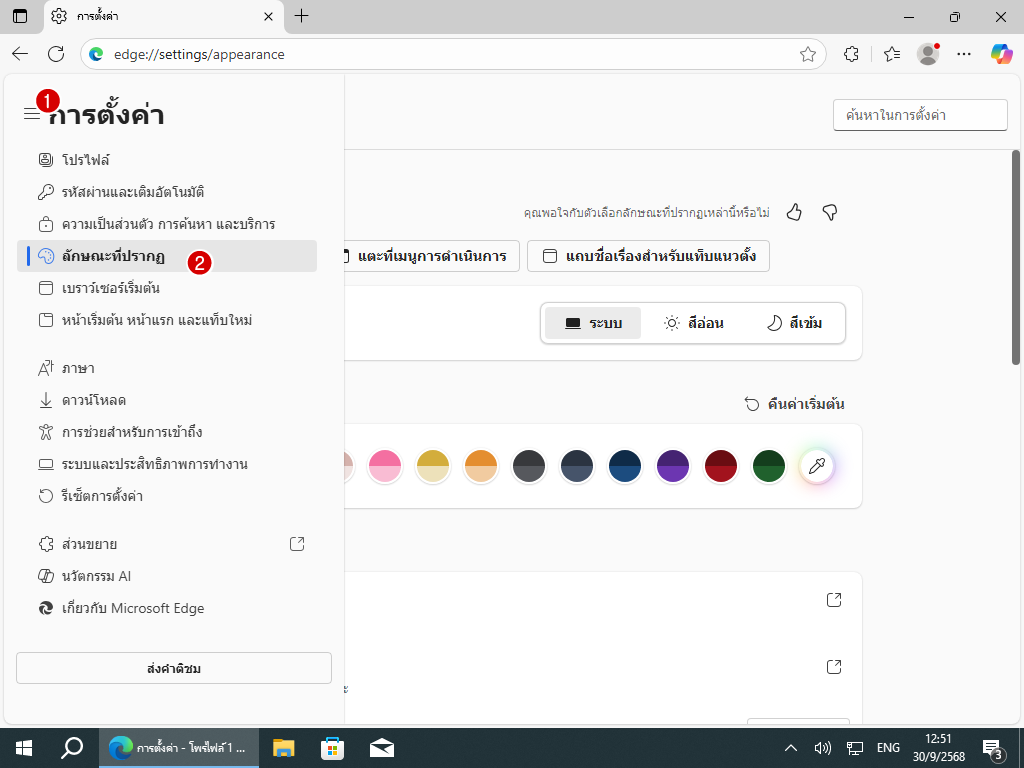The width and height of the screenshot is (1024, 768).
Task: Show hidden system tray icons chevron
Action: click(x=791, y=747)
